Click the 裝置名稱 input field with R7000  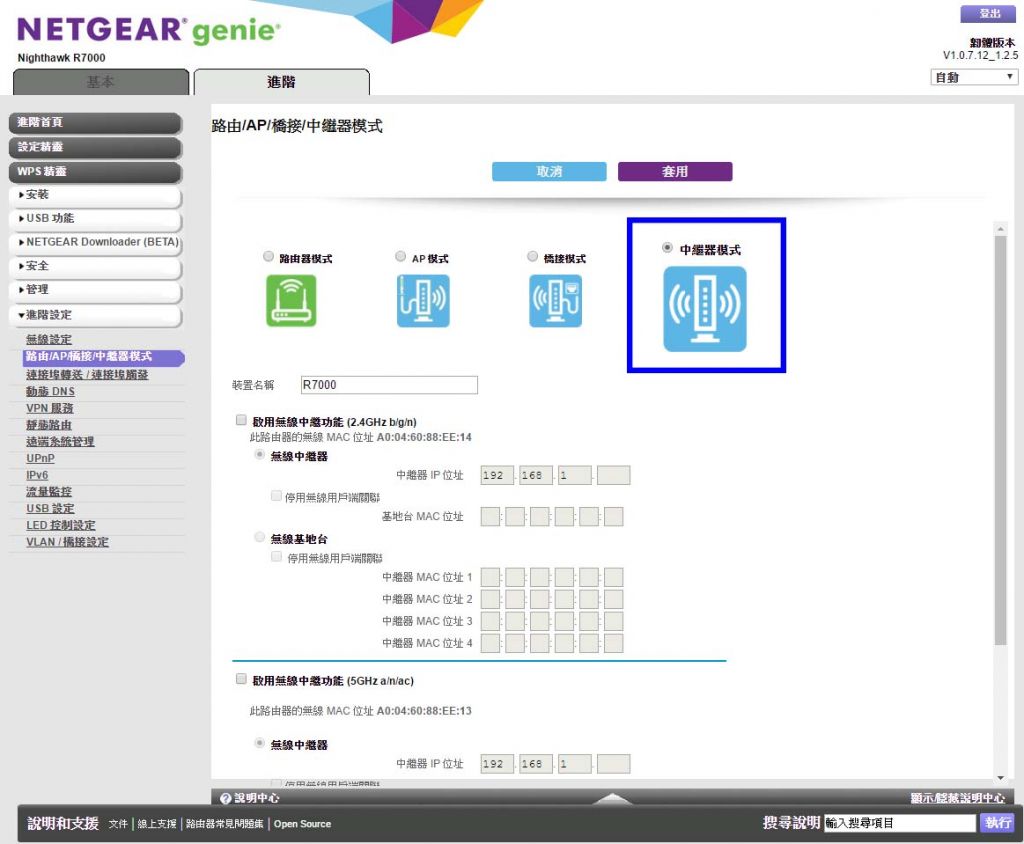pyautogui.click(x=389, y=385)
